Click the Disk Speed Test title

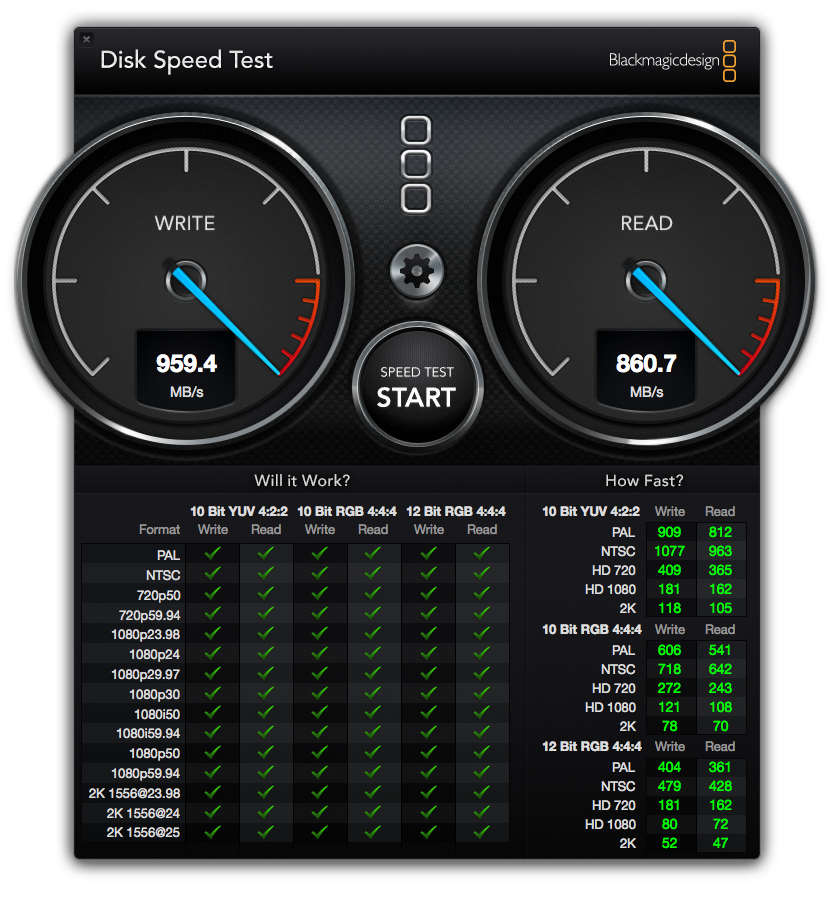tap(186, 60)
